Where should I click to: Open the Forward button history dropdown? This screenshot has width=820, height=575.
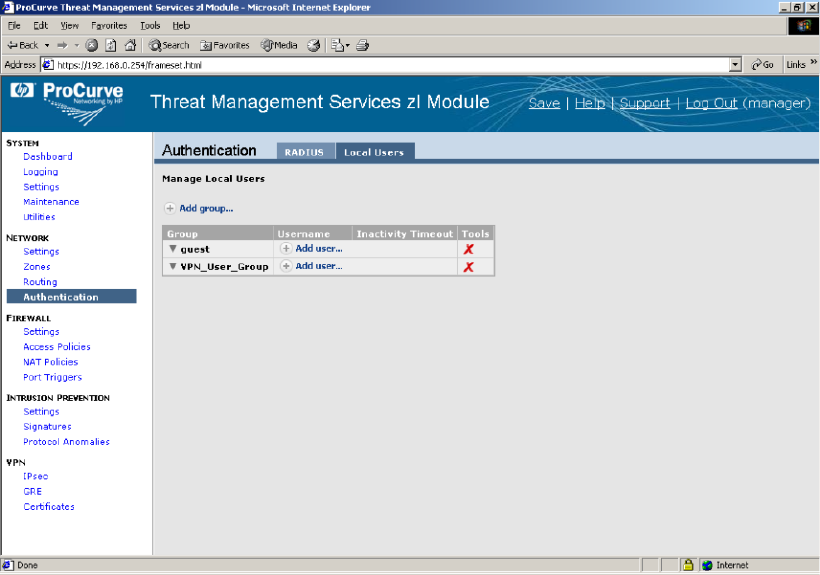[x=76, y=45]
